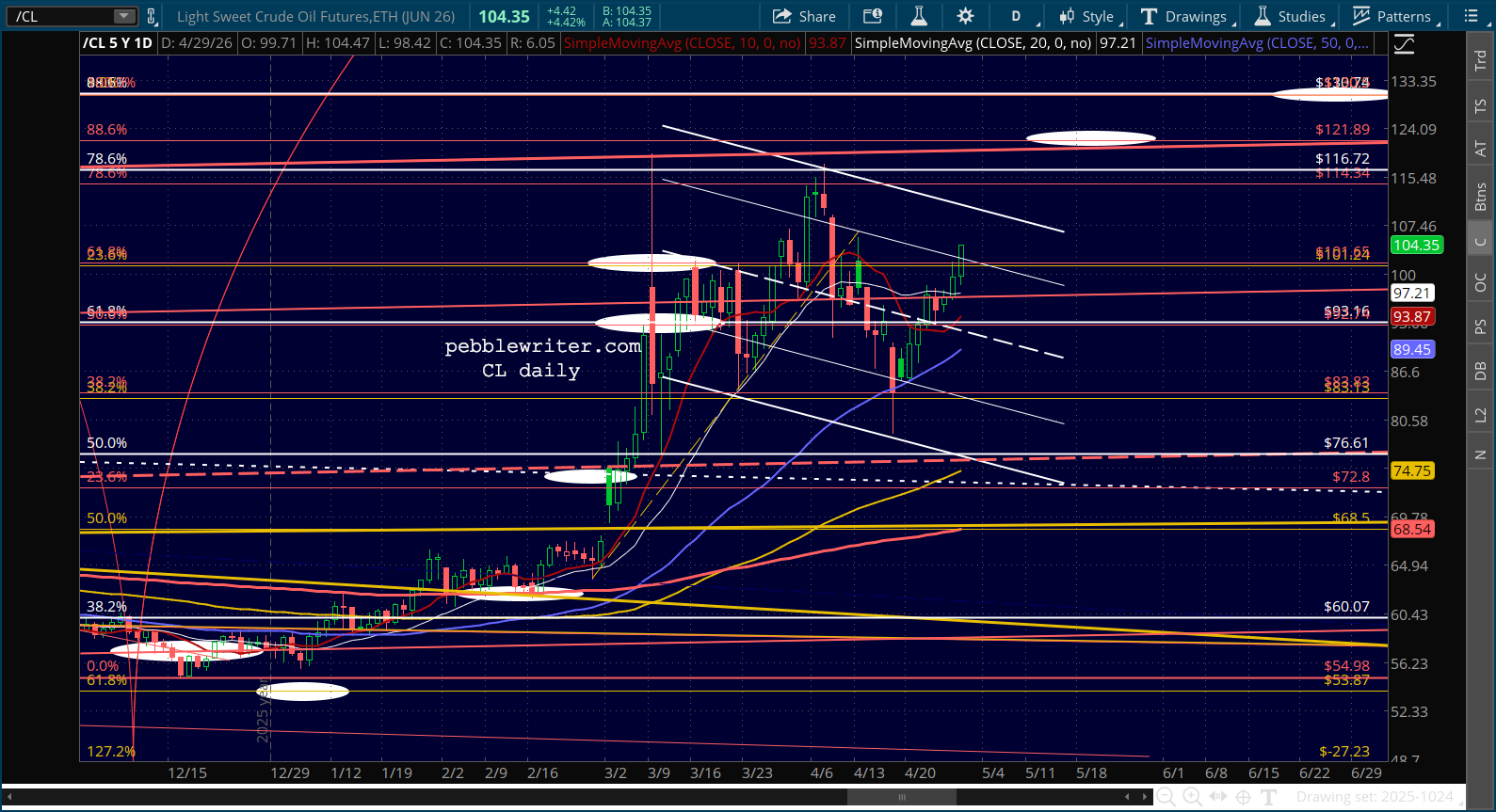Click the active drawing tool curve icon

coord(1404,43)
